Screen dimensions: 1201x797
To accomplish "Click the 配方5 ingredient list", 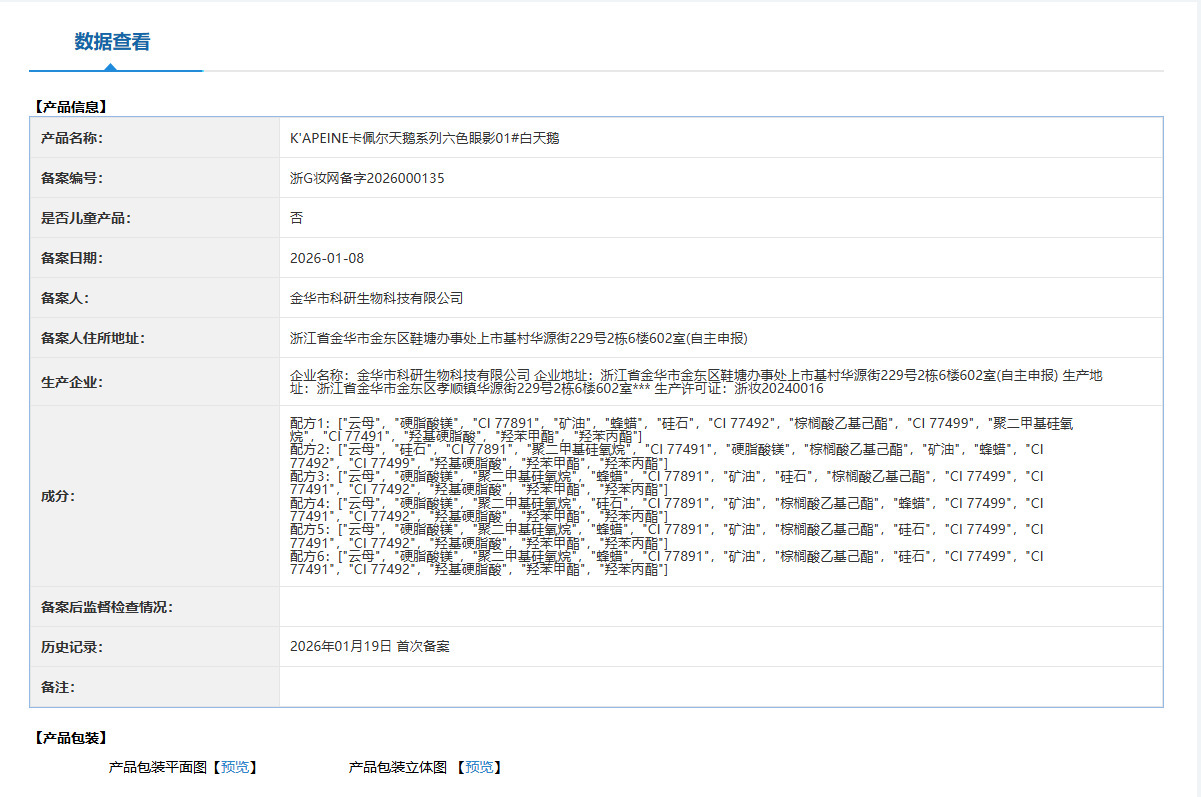I will pos(667,536).
